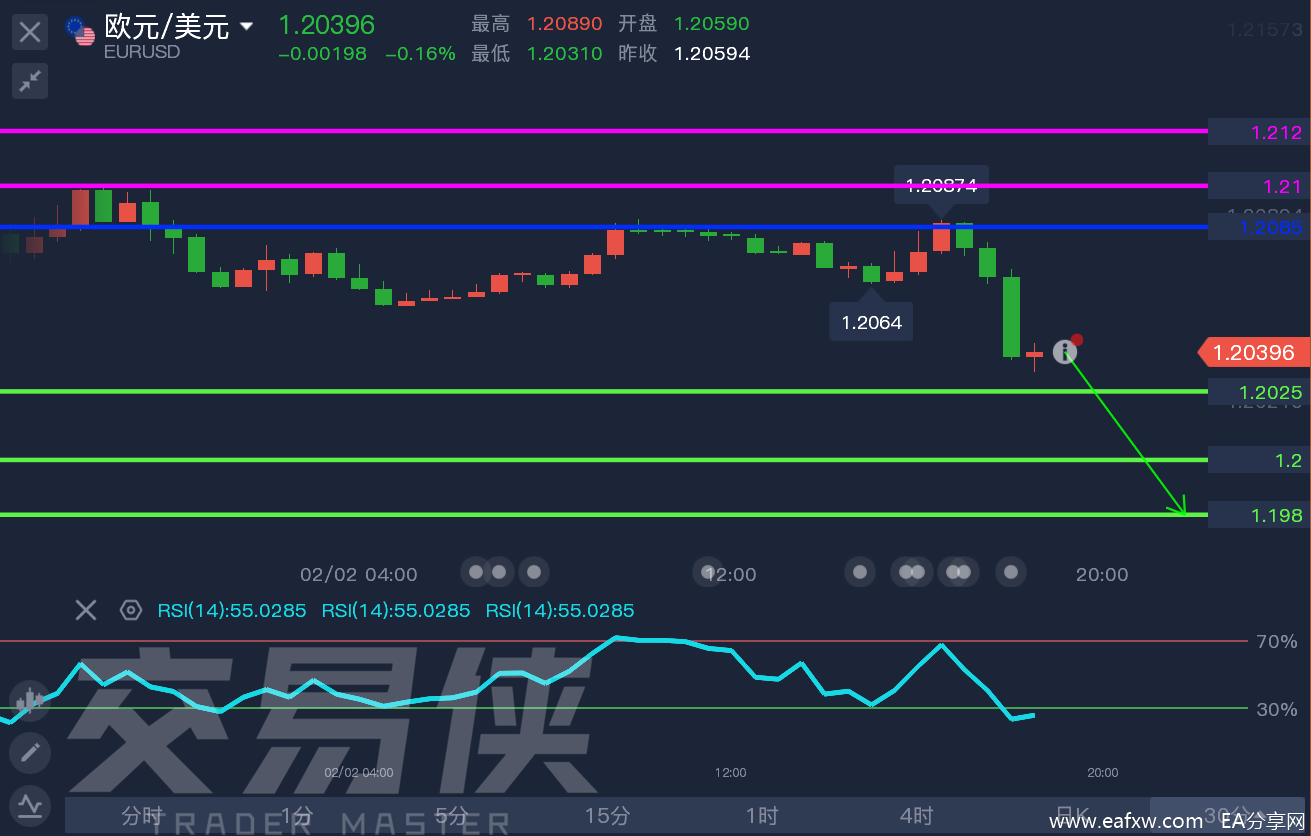Click the 欧元/美元 pair title

coord(167,27)
